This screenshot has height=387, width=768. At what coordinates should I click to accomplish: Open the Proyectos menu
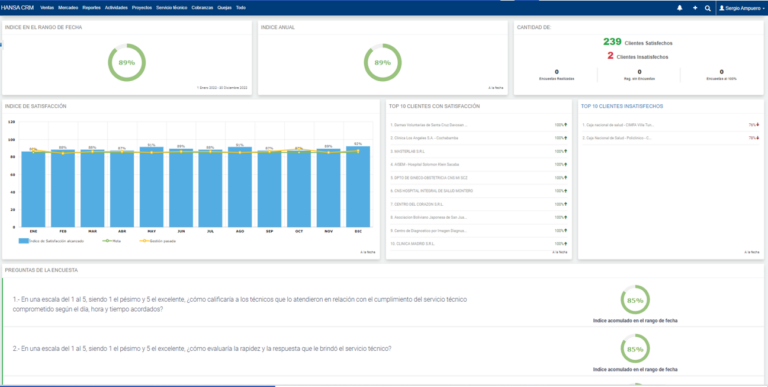(142, 8)
